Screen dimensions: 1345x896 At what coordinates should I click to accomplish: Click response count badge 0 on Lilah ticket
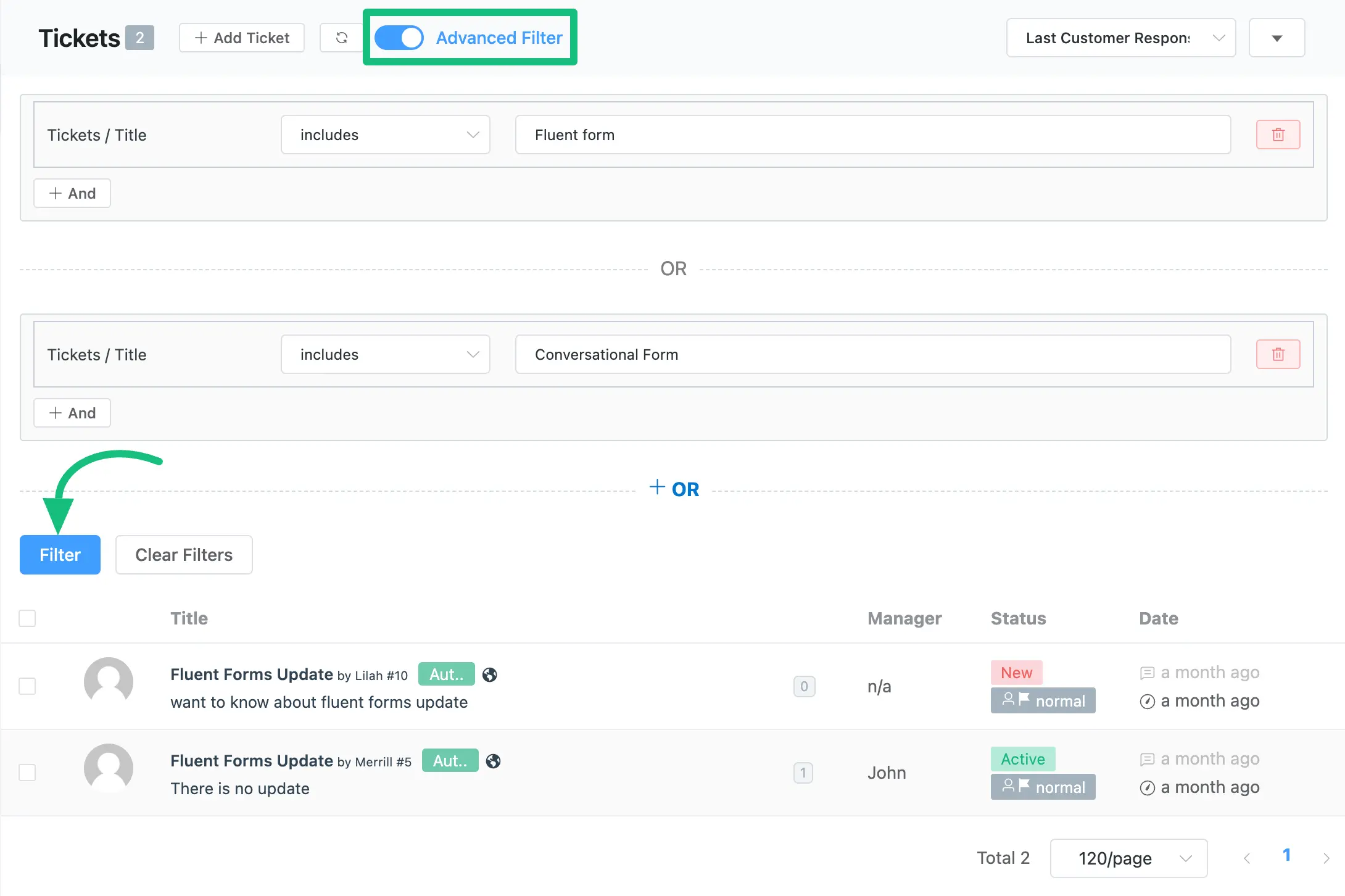pyautogui.click(x=804, y=686)
